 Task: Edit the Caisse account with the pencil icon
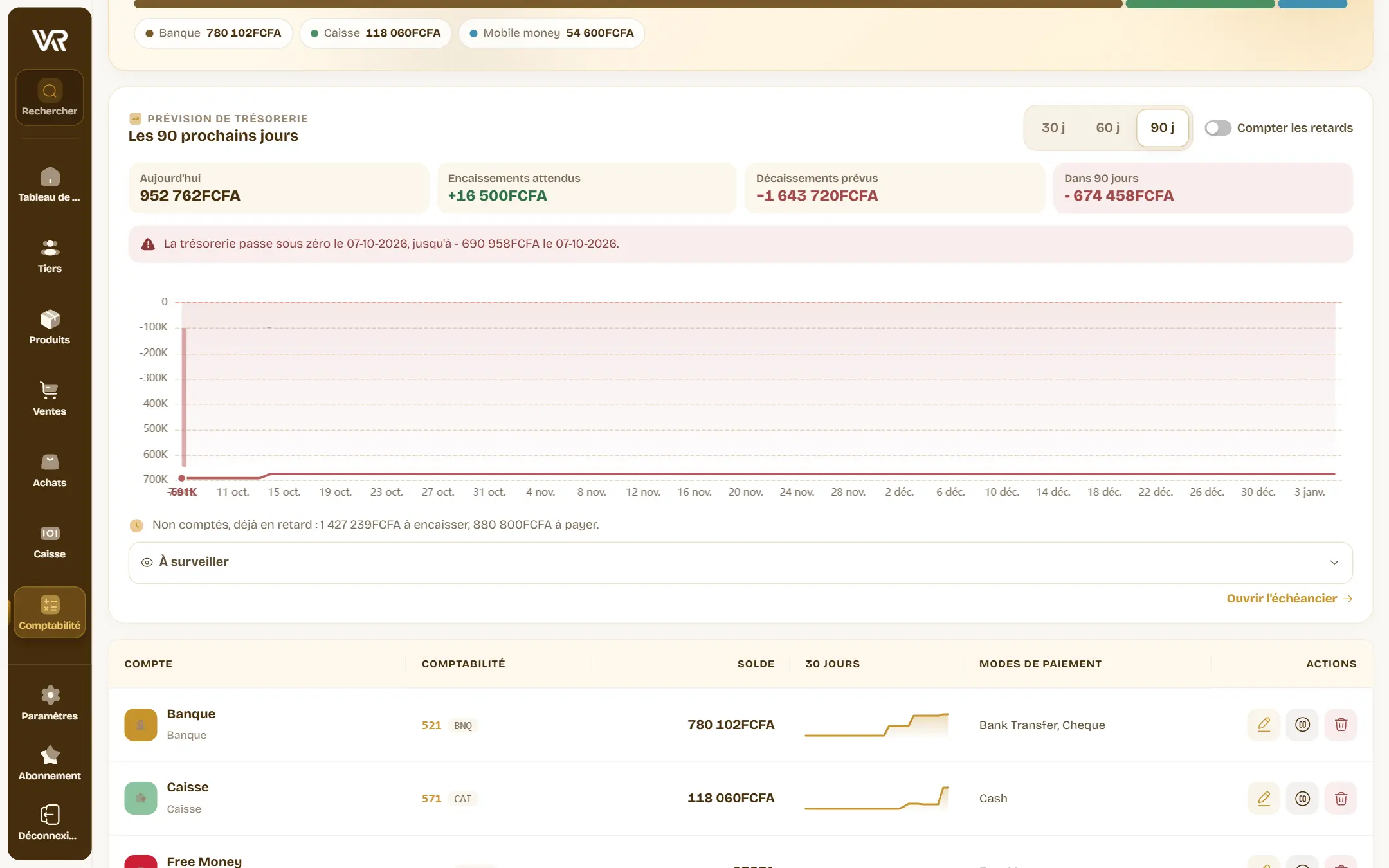click(x=1264, y=799)
